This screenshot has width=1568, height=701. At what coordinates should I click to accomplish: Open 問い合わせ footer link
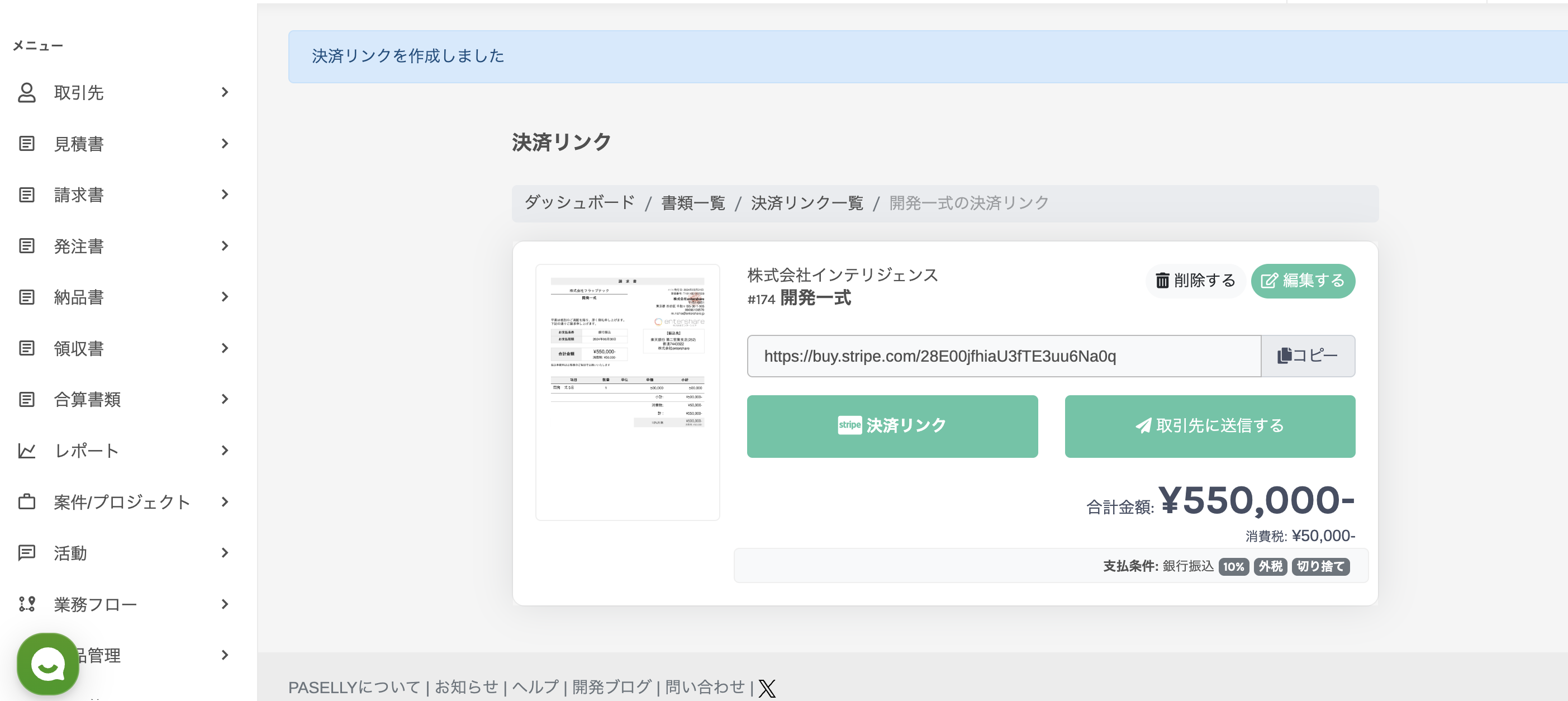point(704,688)
